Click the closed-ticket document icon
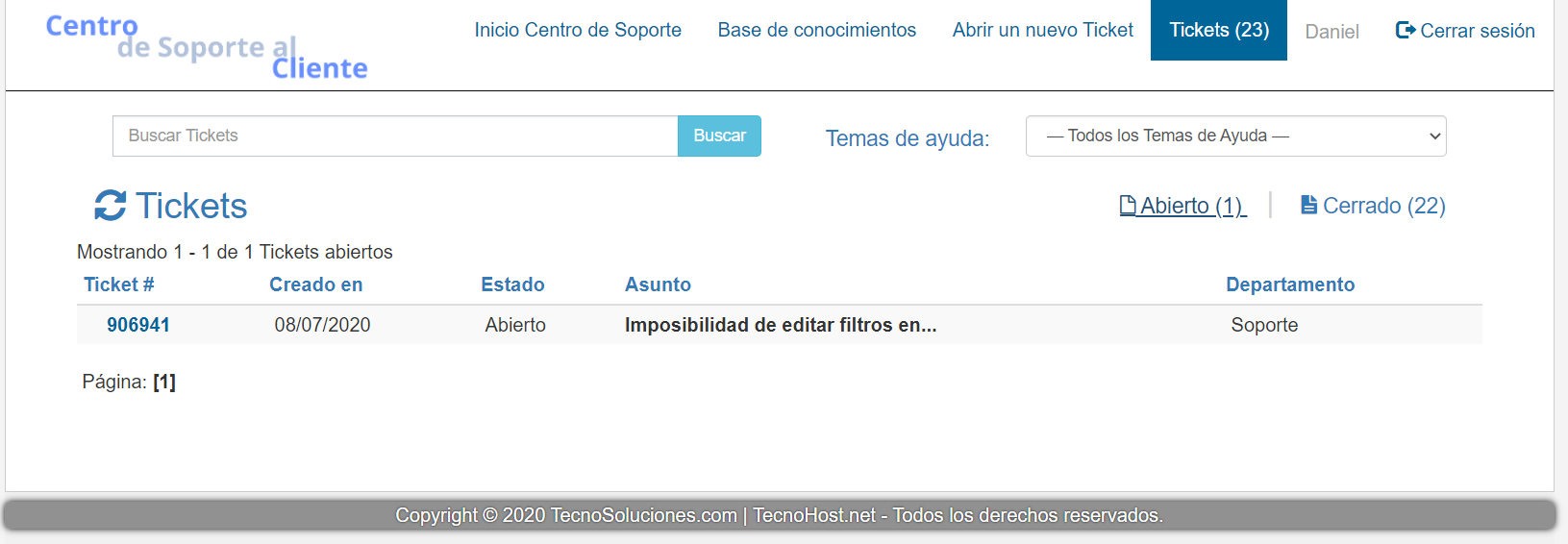The width and height of the screenshot is (1568, 544). 1308,205
